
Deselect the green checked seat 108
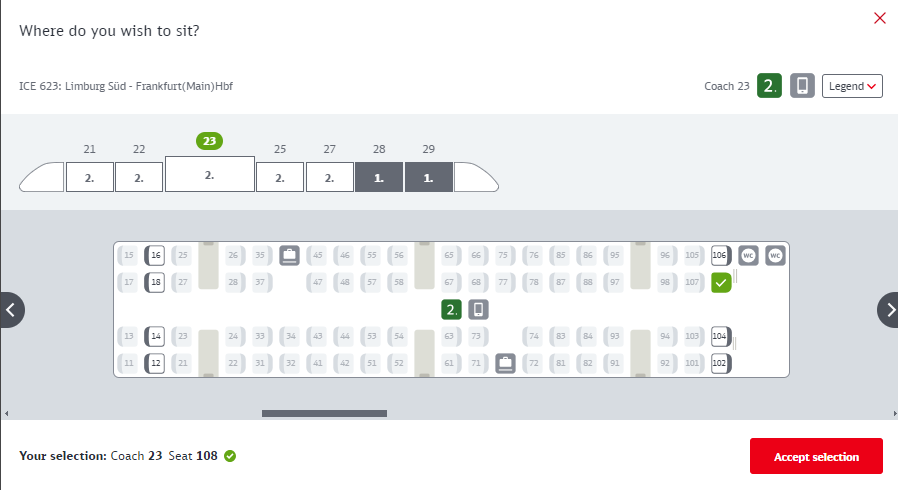[x=721, y=283]
